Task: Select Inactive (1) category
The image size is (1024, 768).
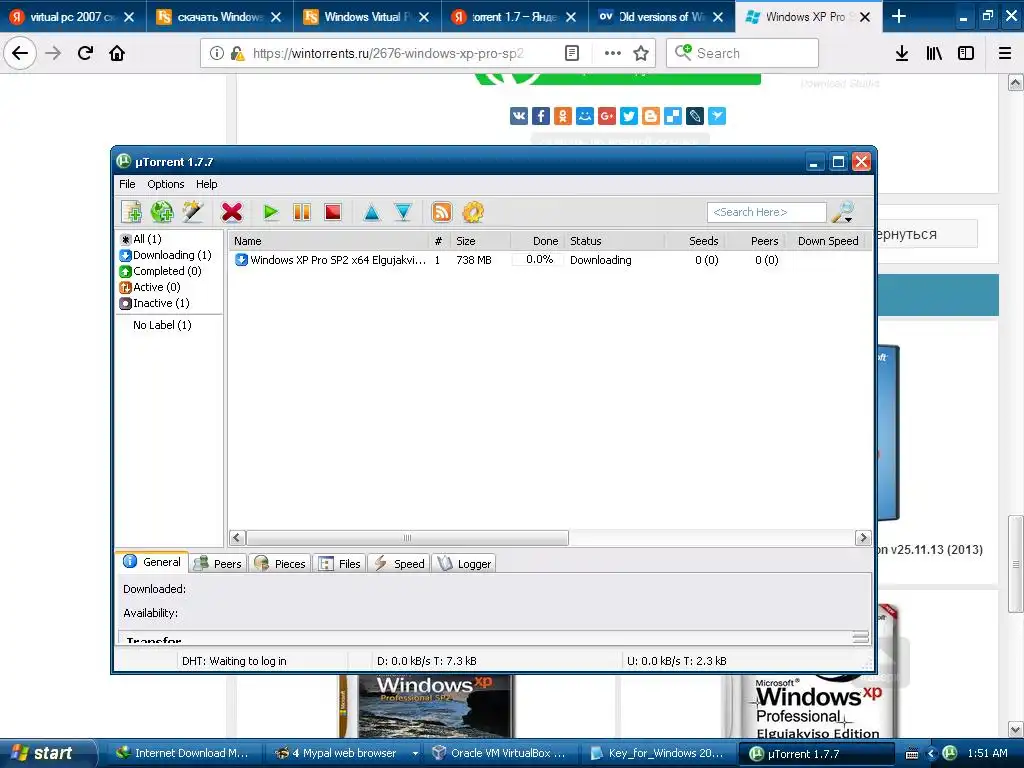Action: 155,303
